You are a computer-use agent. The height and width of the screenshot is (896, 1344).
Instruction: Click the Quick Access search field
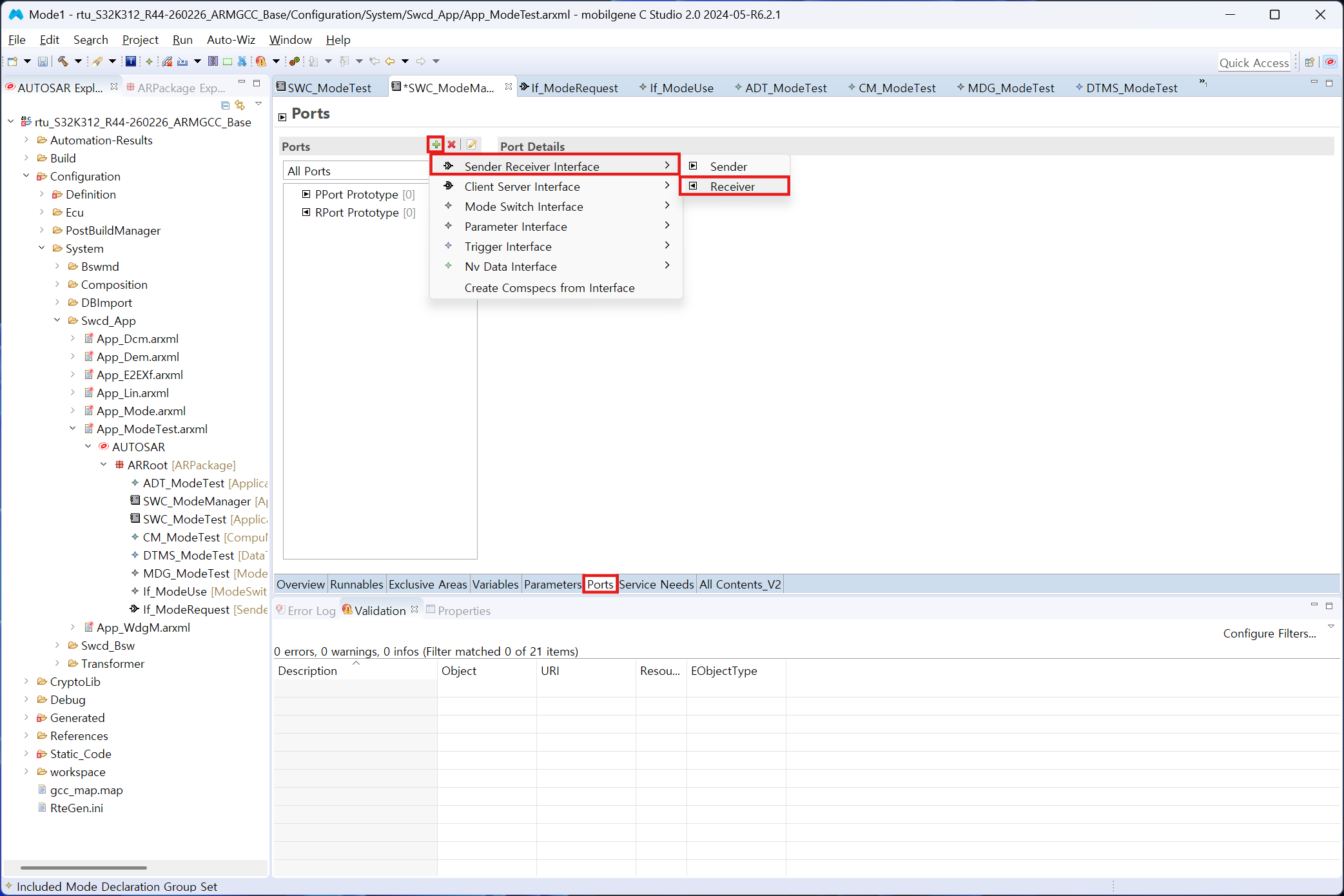[x=1254, y=63]
